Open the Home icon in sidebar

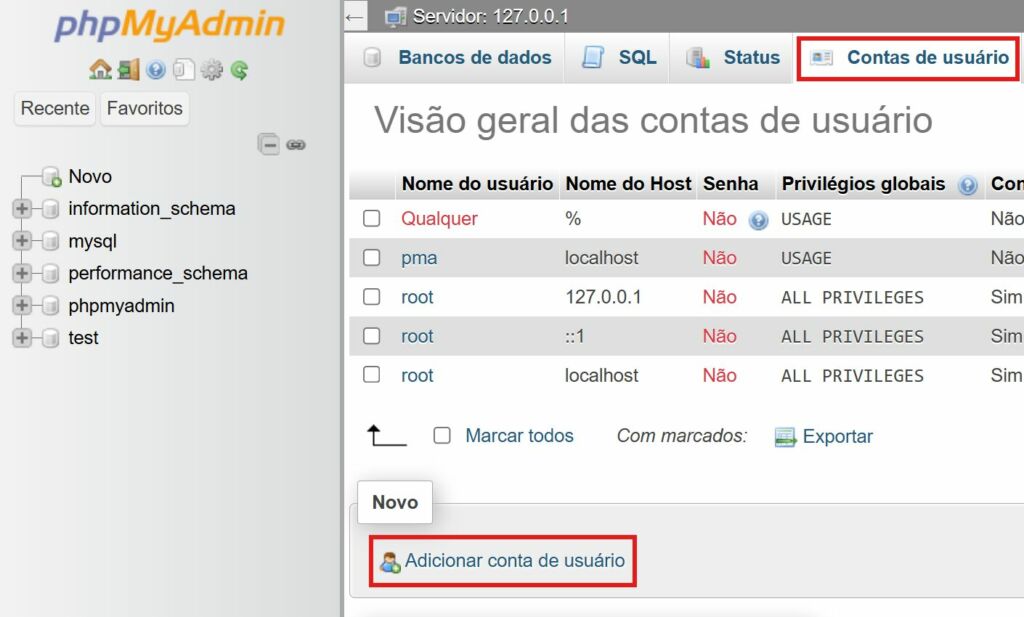click(x=100, y=69)
